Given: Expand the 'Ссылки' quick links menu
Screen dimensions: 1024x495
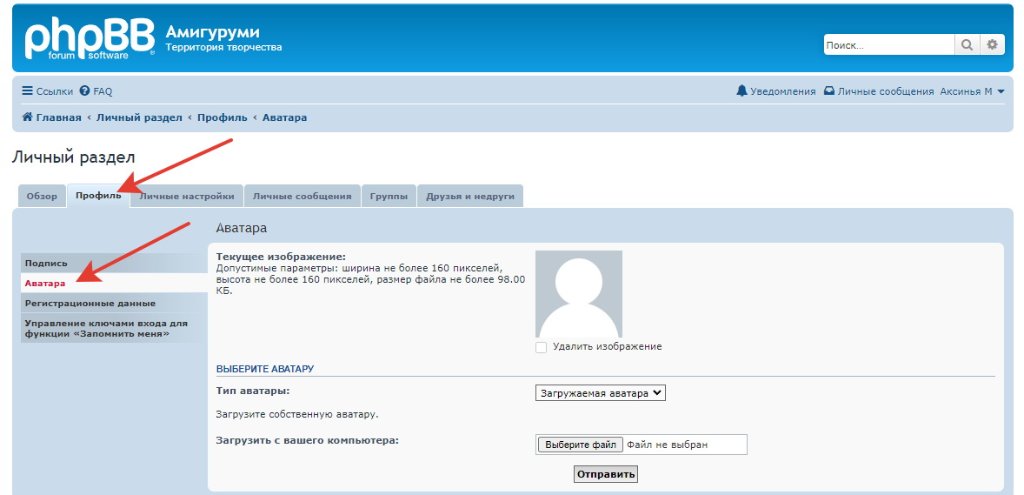Looking at the screenshot, I should point(47,91).
